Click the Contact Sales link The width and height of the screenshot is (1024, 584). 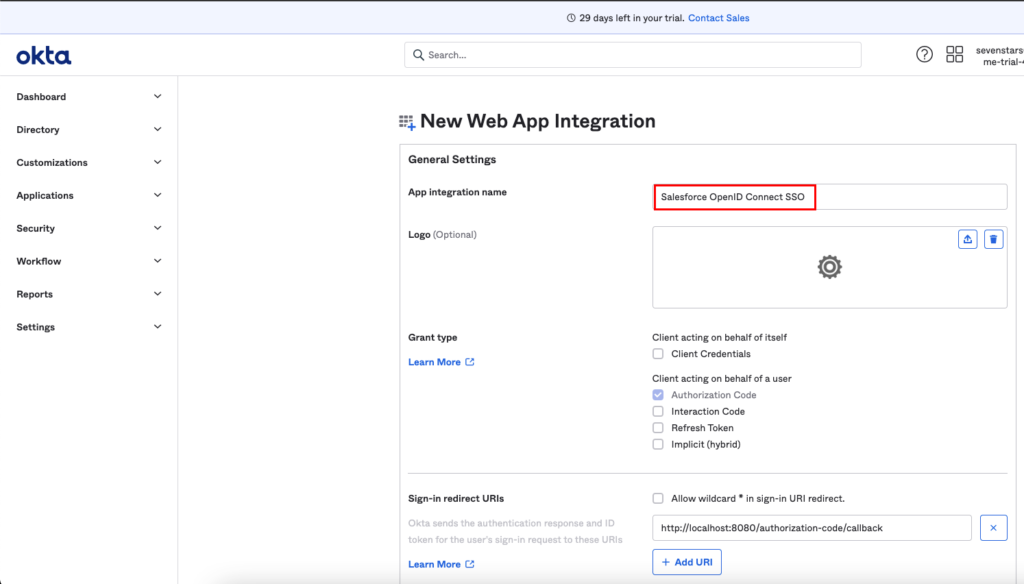coord(718,18)
